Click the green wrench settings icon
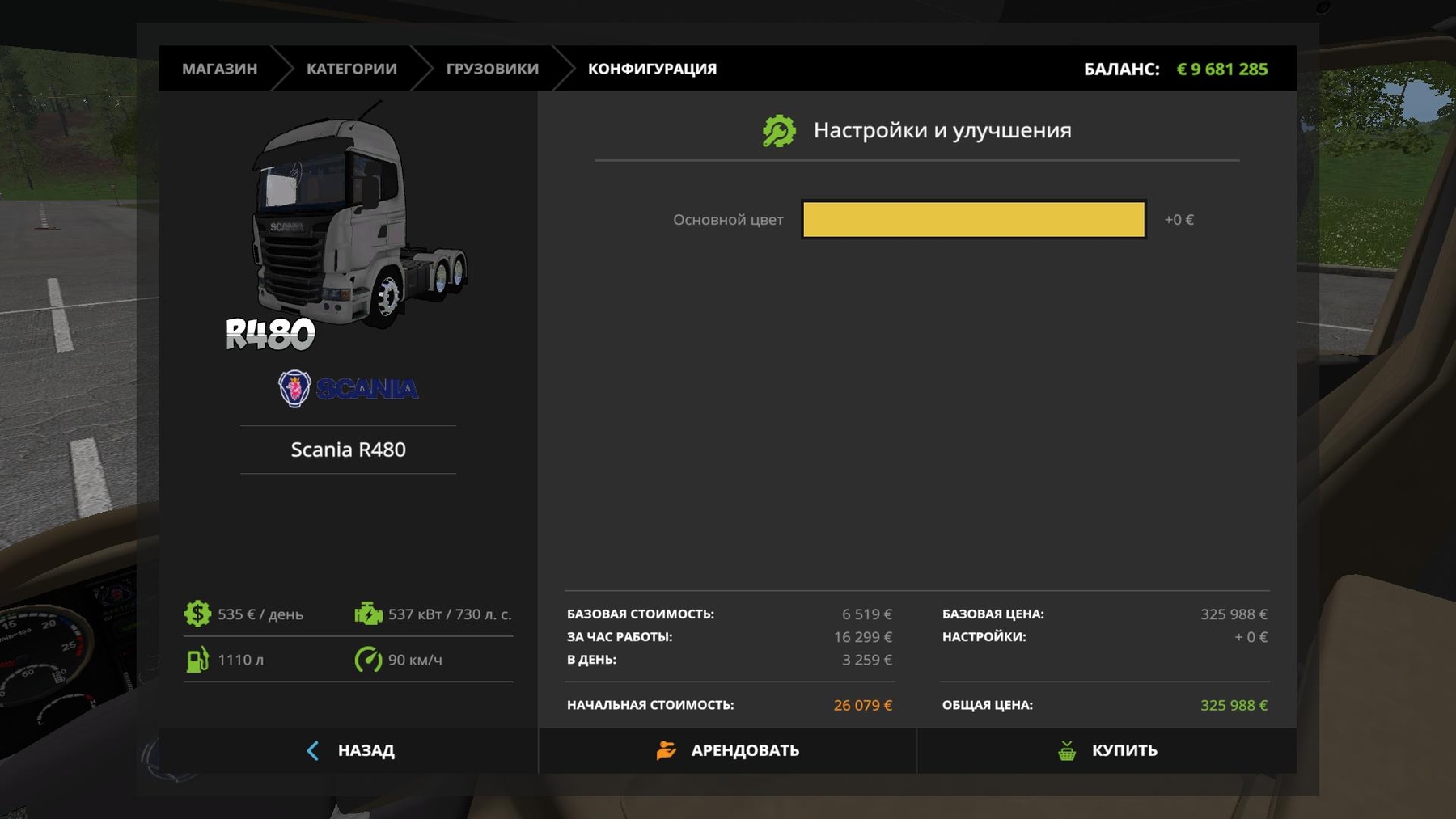This screenshot has height=819, width=1456. (x=779, y=131)
